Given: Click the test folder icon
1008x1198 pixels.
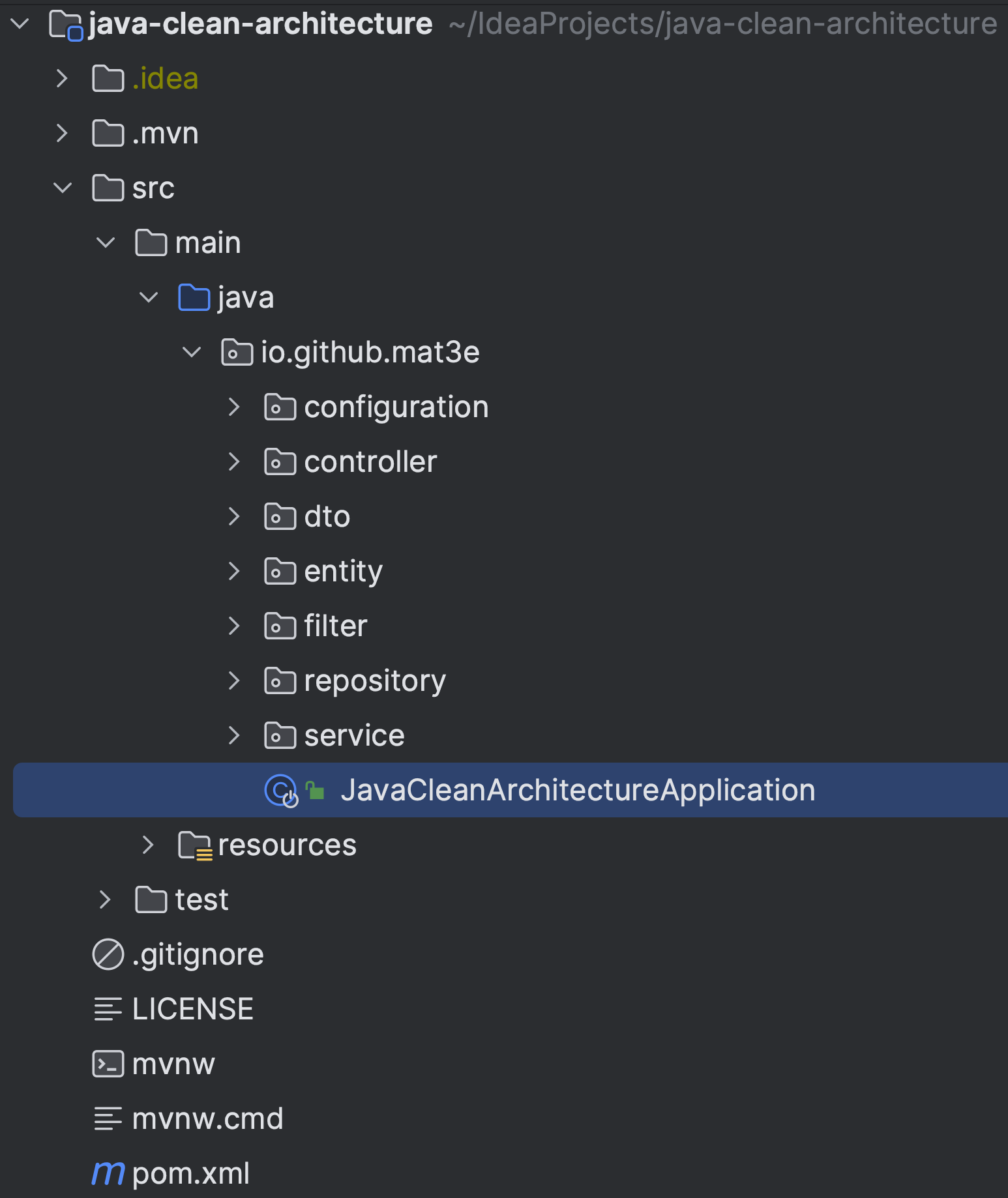Looking at the screenshot, I should [151, 900].
